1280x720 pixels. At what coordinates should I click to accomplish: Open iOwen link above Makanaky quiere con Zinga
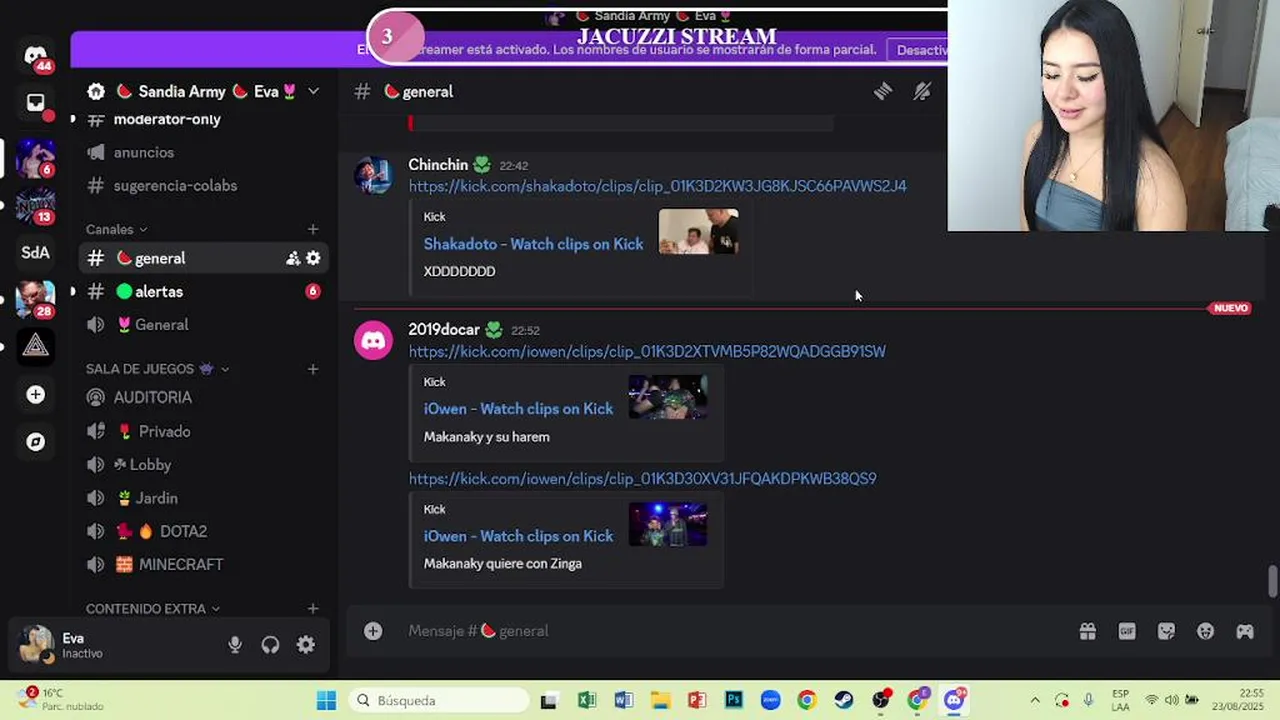click(x=518, y=536)
